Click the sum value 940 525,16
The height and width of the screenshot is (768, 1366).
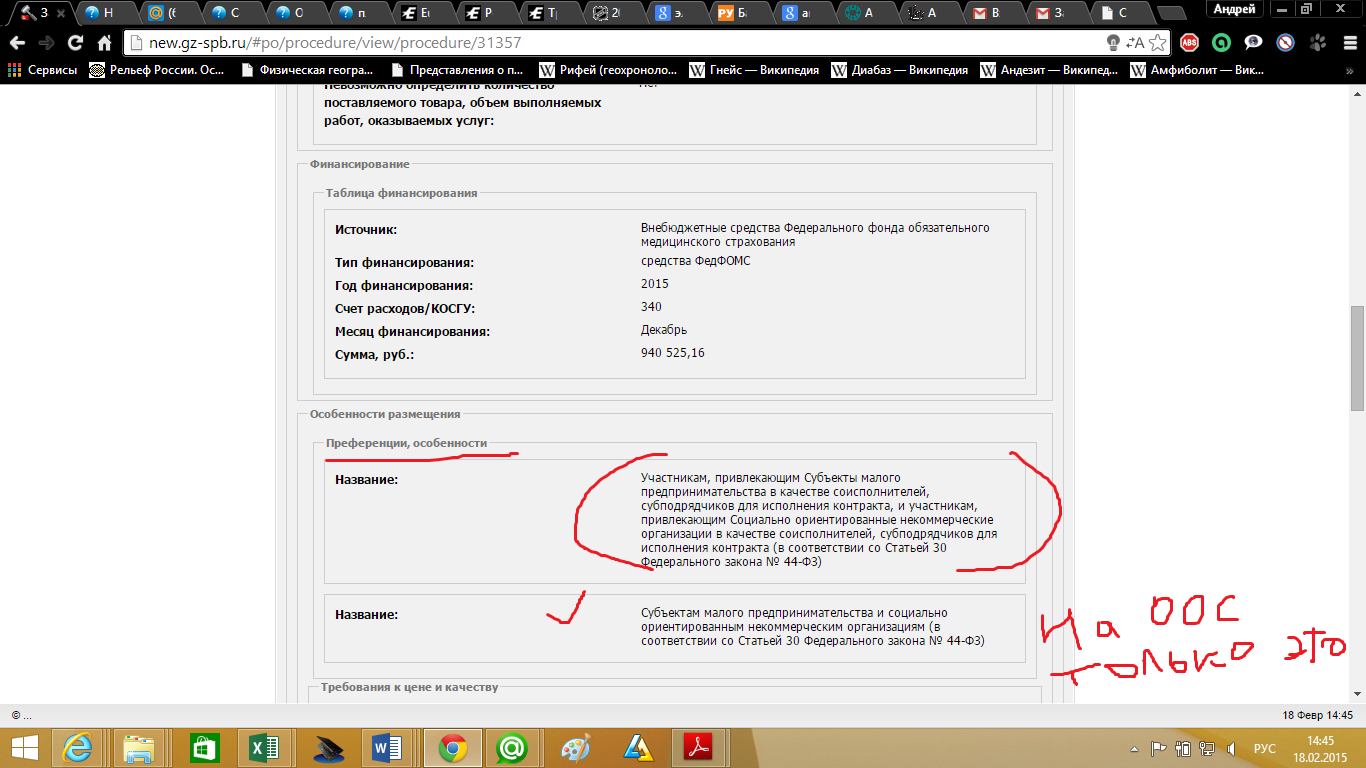(x=673, y=353)
